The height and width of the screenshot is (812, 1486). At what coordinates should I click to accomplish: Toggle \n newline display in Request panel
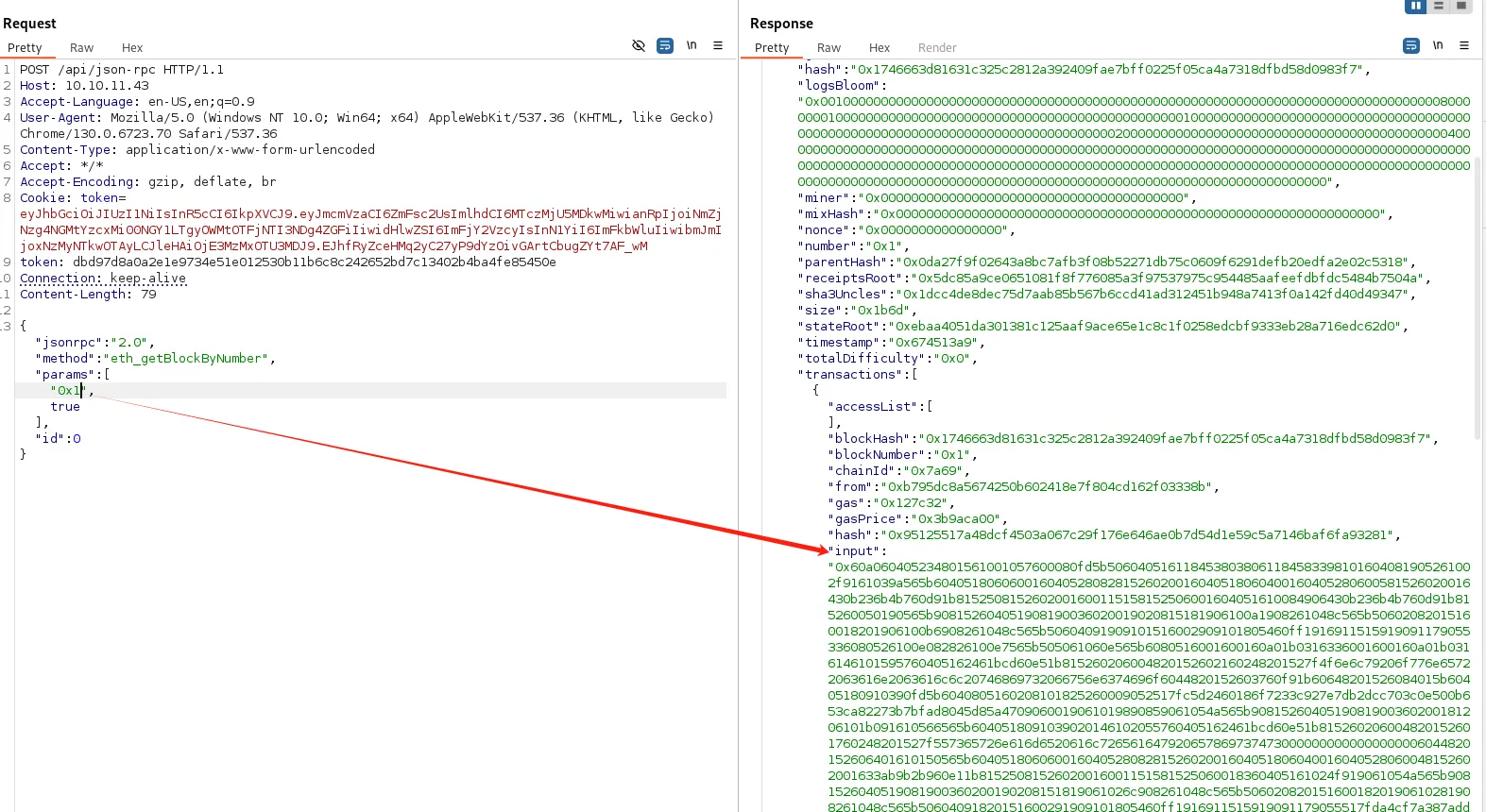pyautogui.click(x=692, y=45)
